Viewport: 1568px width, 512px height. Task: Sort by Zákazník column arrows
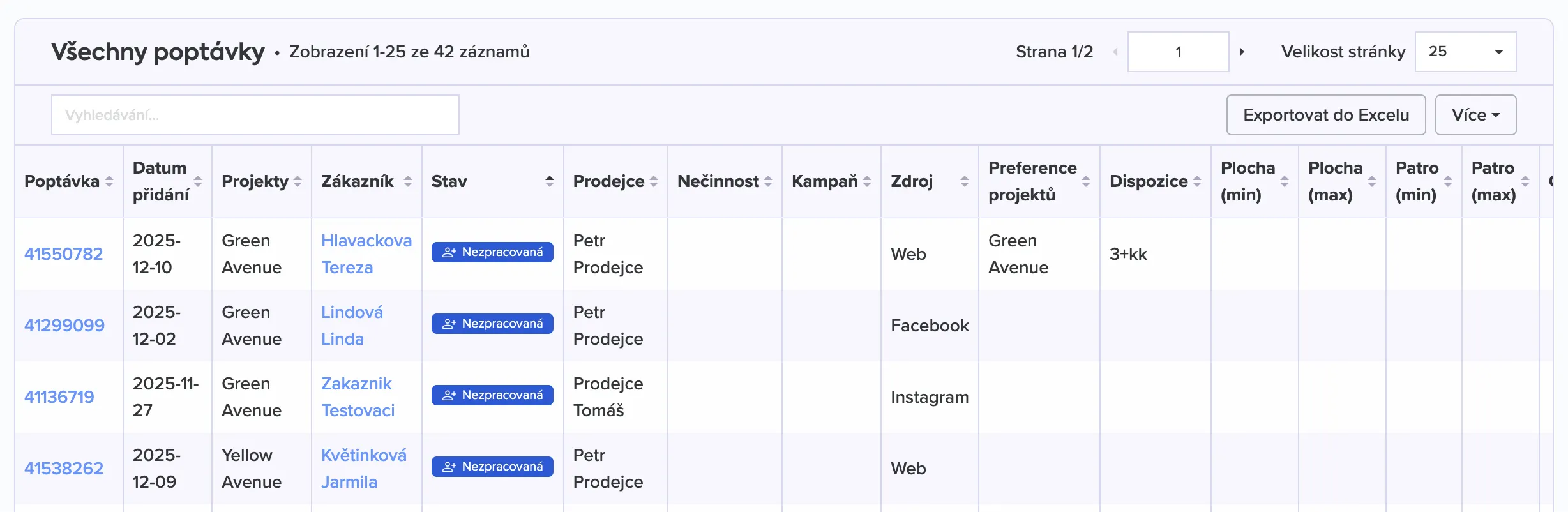coord(408,182)
